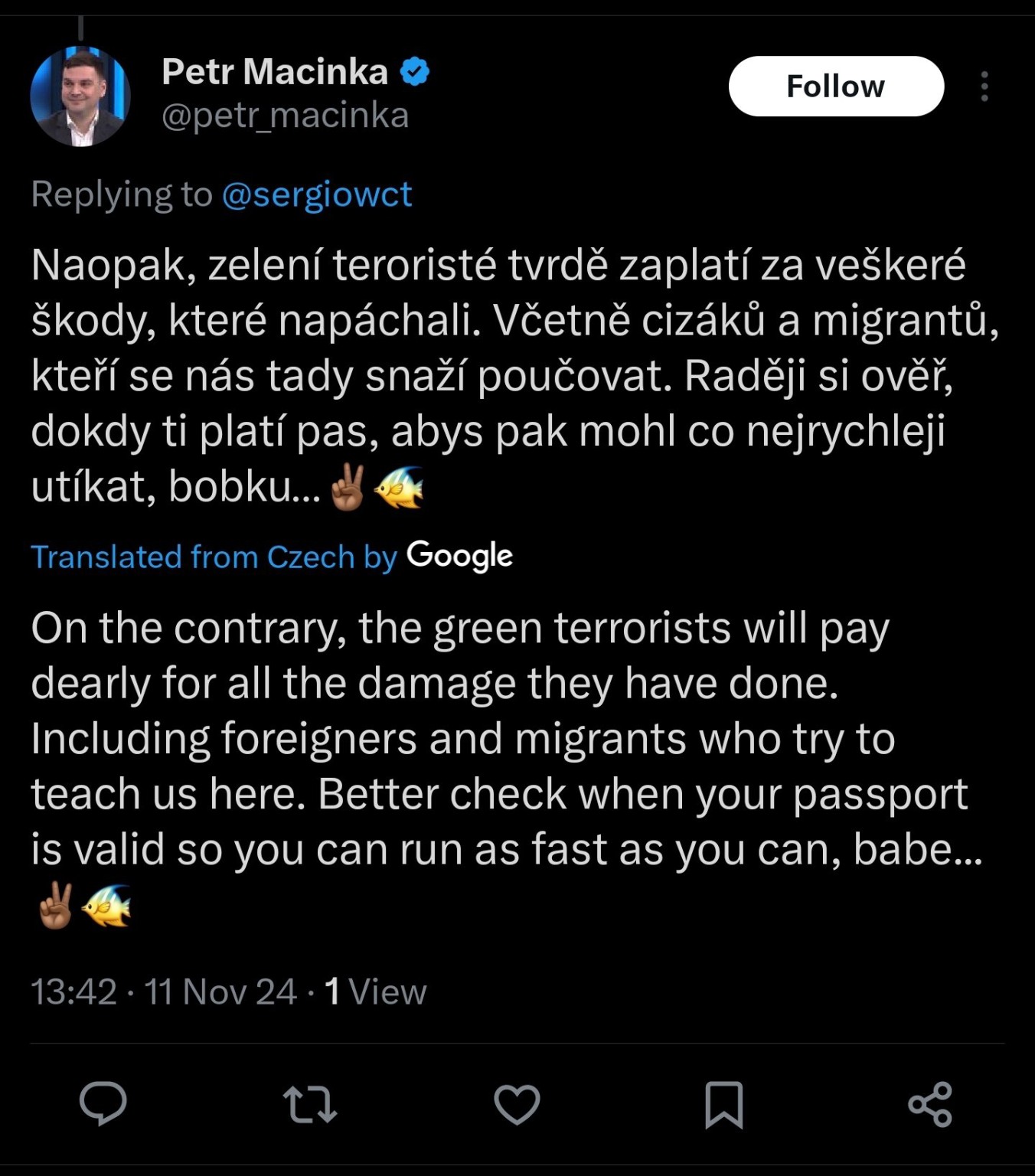Open Petr Macinka's profile picture

80,96
